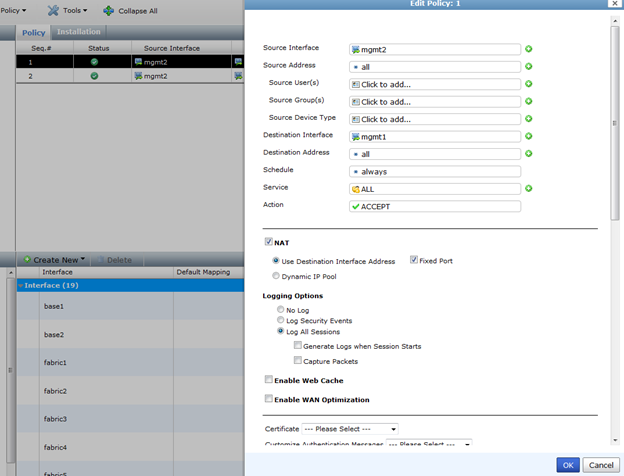The image size is (624, 476).
Task: Expand the Create New dropdown
Action: tap(58, 260)
